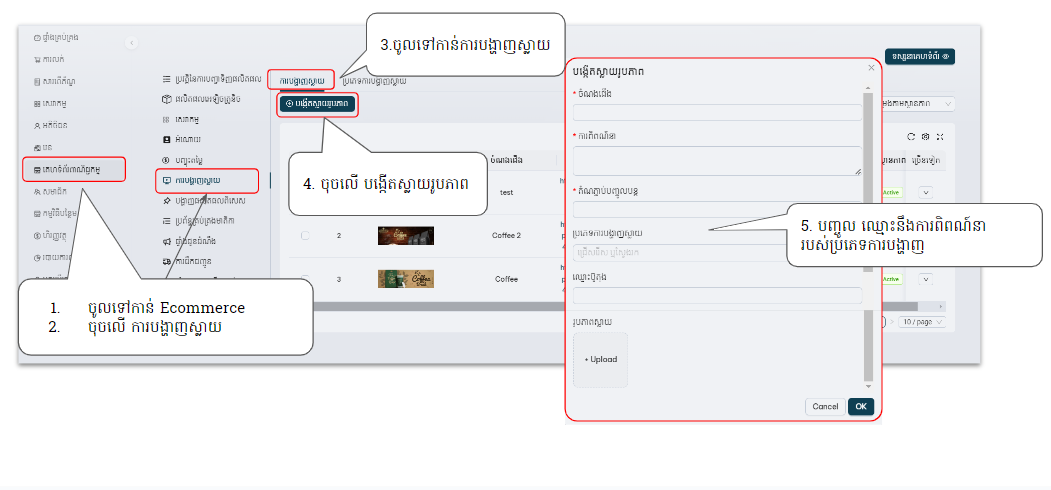Select the radio button for row 2
This screenshot has width=1051, height=490.
305,235
